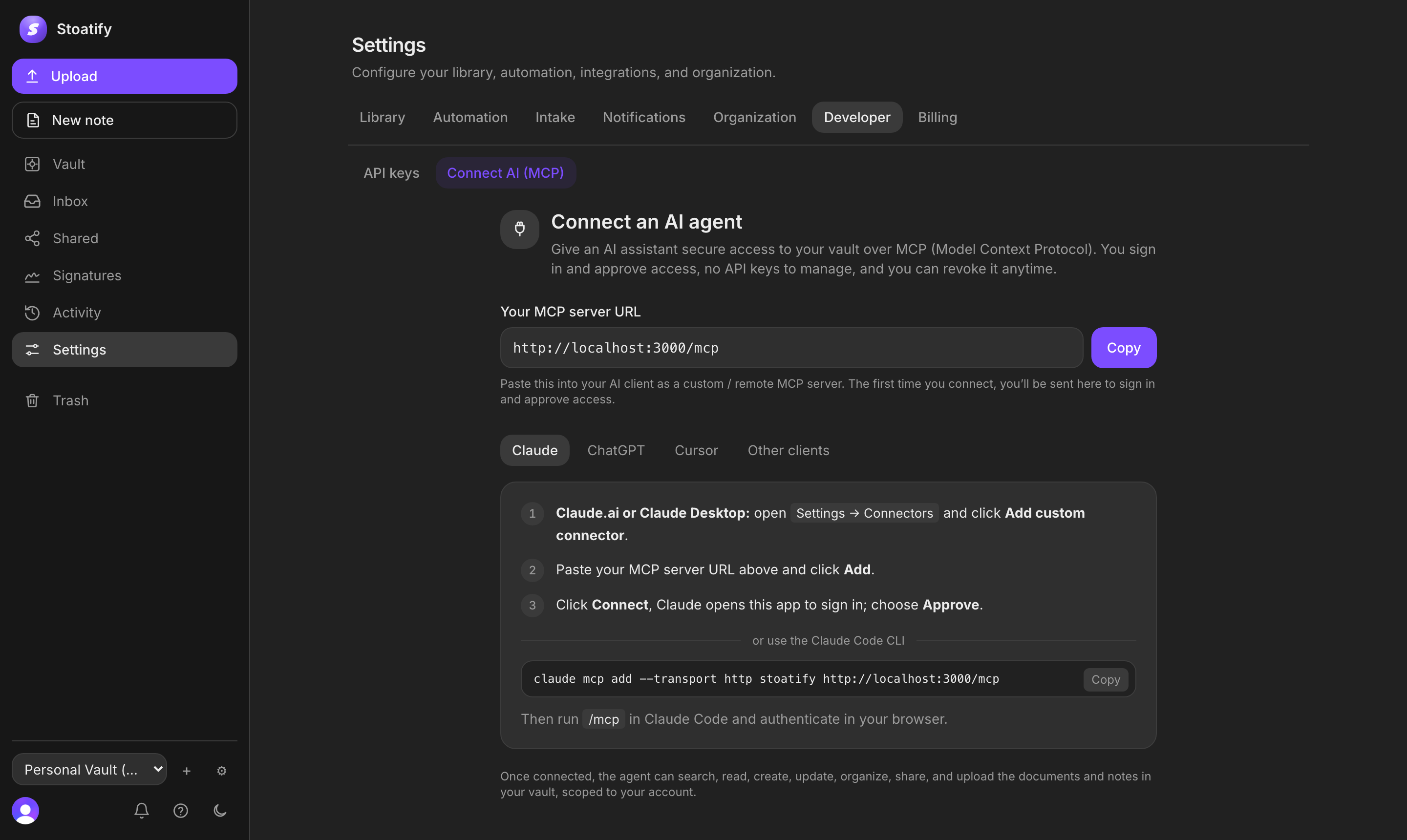
Task: Copy the claude mcp add command
Action: coord(1105,679)
